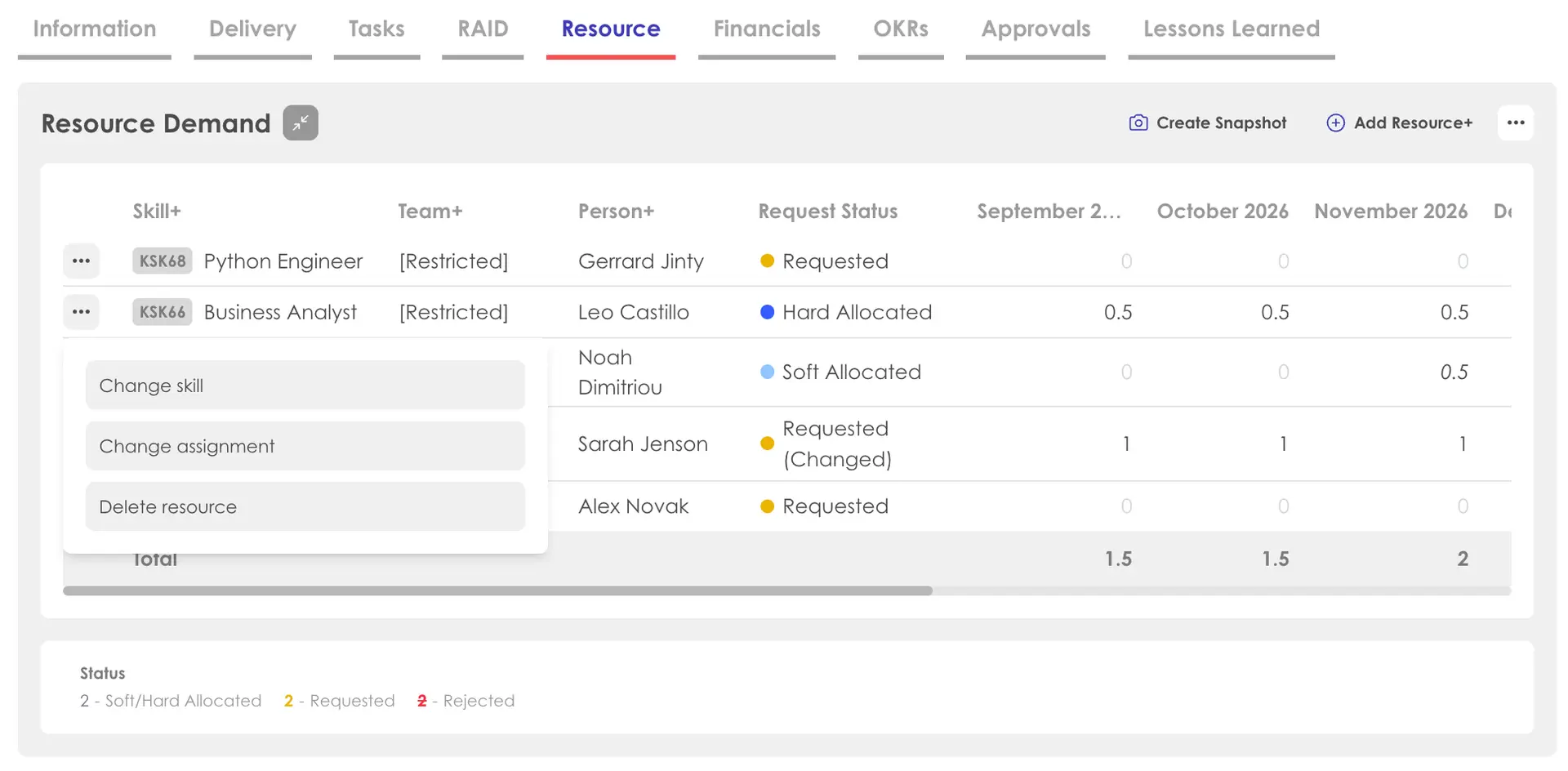The image size is (1568, 771).
Task: Open row menu for Business Analyst
Action: [81, 312]
